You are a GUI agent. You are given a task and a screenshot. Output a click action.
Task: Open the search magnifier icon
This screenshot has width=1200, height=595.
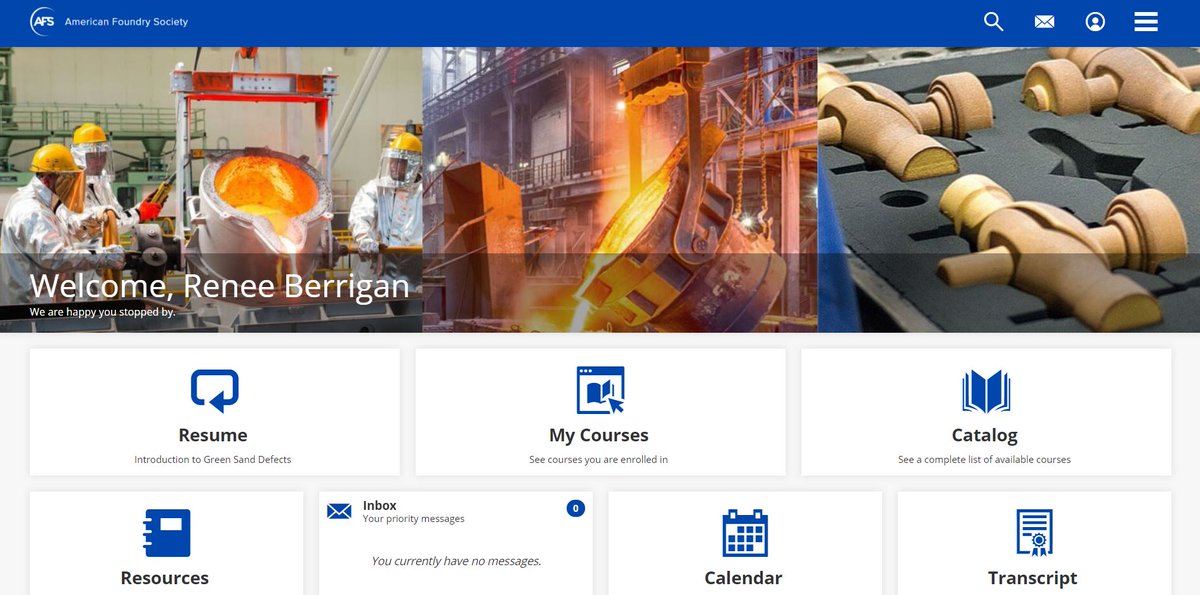993,21
